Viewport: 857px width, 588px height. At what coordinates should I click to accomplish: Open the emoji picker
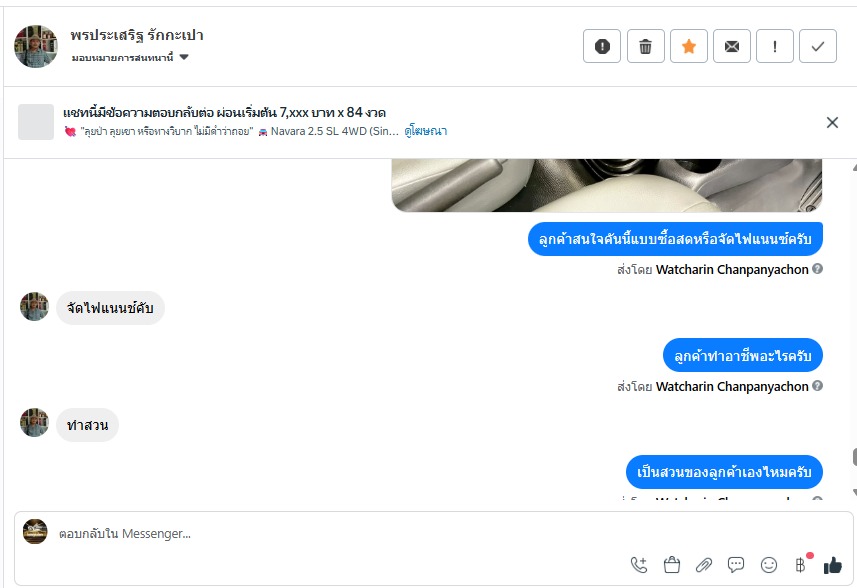click(x=769, y=565)
